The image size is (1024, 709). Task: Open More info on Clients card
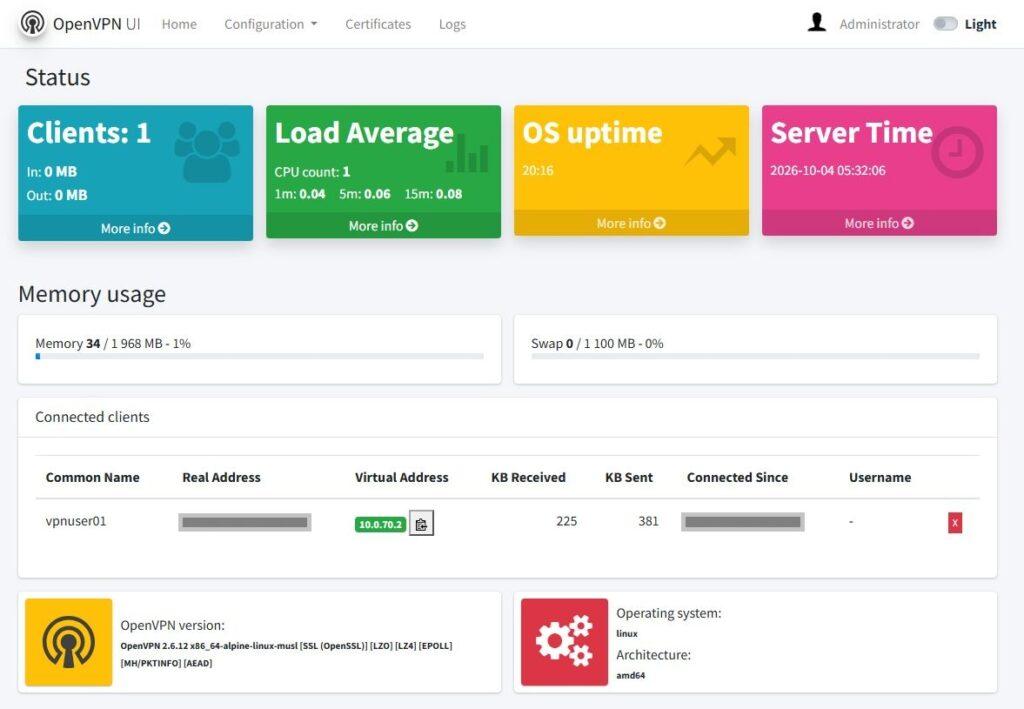point(135,228)
